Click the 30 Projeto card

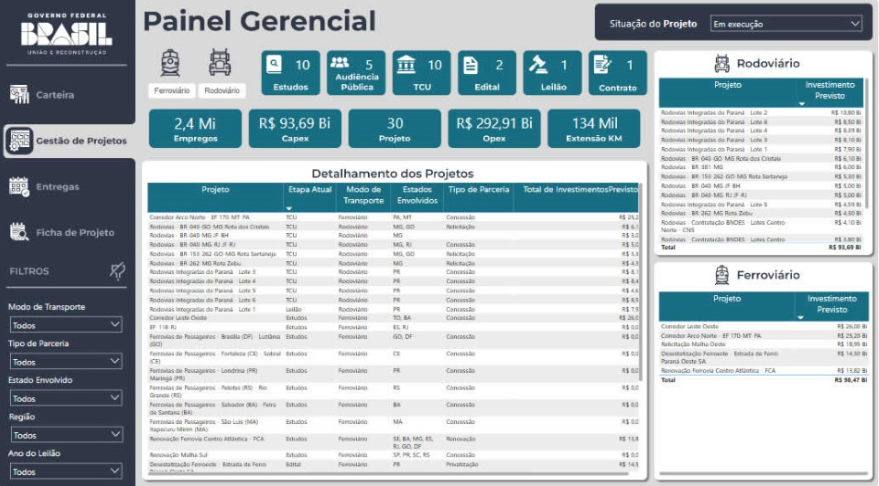pos(395,129)
